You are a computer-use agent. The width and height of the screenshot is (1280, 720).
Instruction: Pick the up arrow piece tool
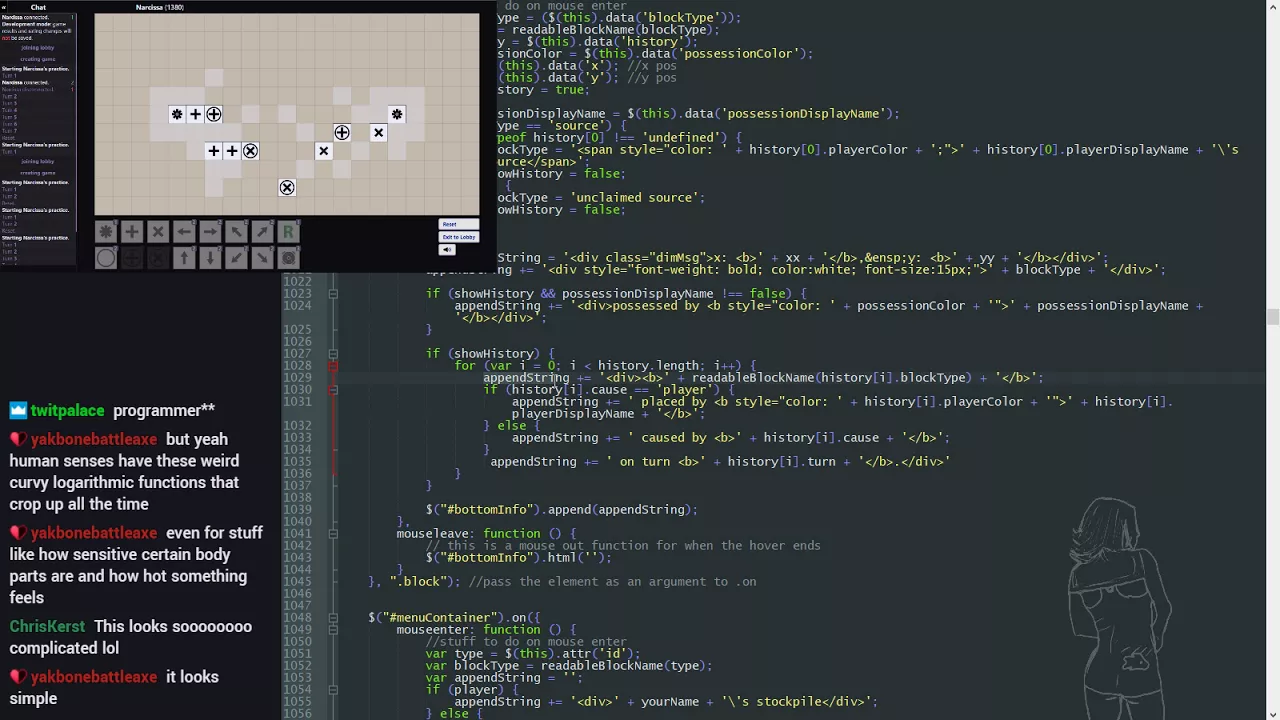(x=183, y=258)
